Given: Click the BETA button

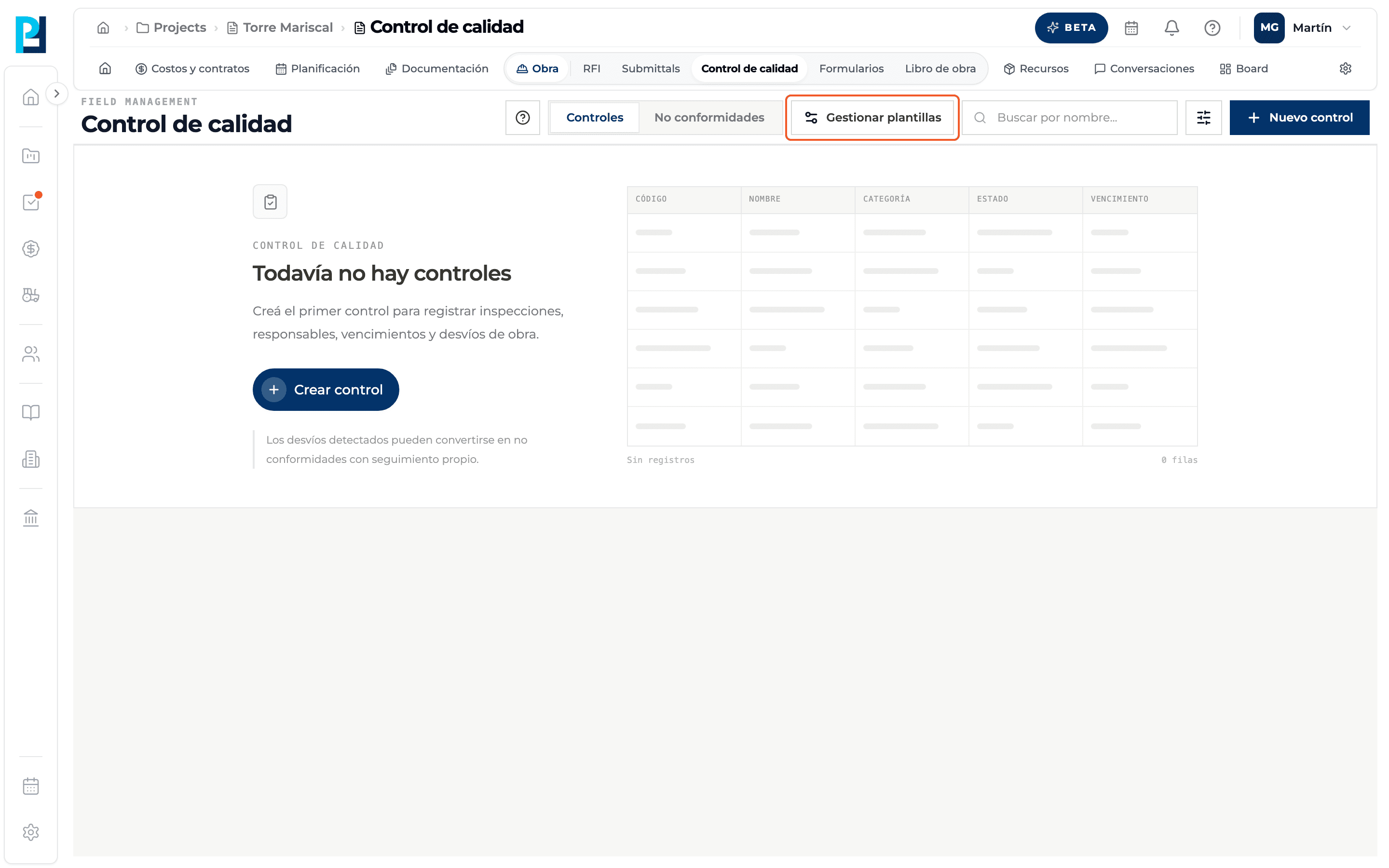Looking at the screenshot, I should [x=1071, y=27].
